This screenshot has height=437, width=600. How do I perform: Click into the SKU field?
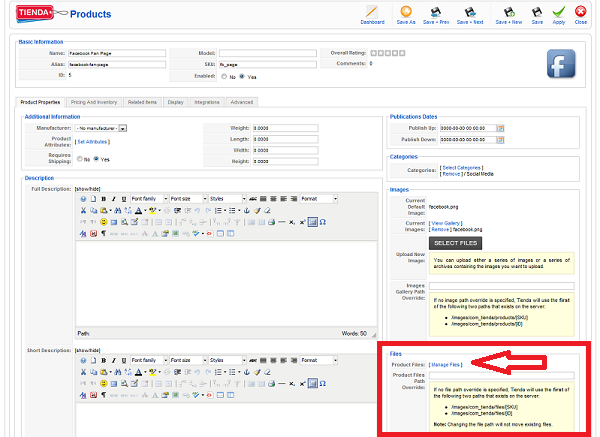tap(268, 65)
